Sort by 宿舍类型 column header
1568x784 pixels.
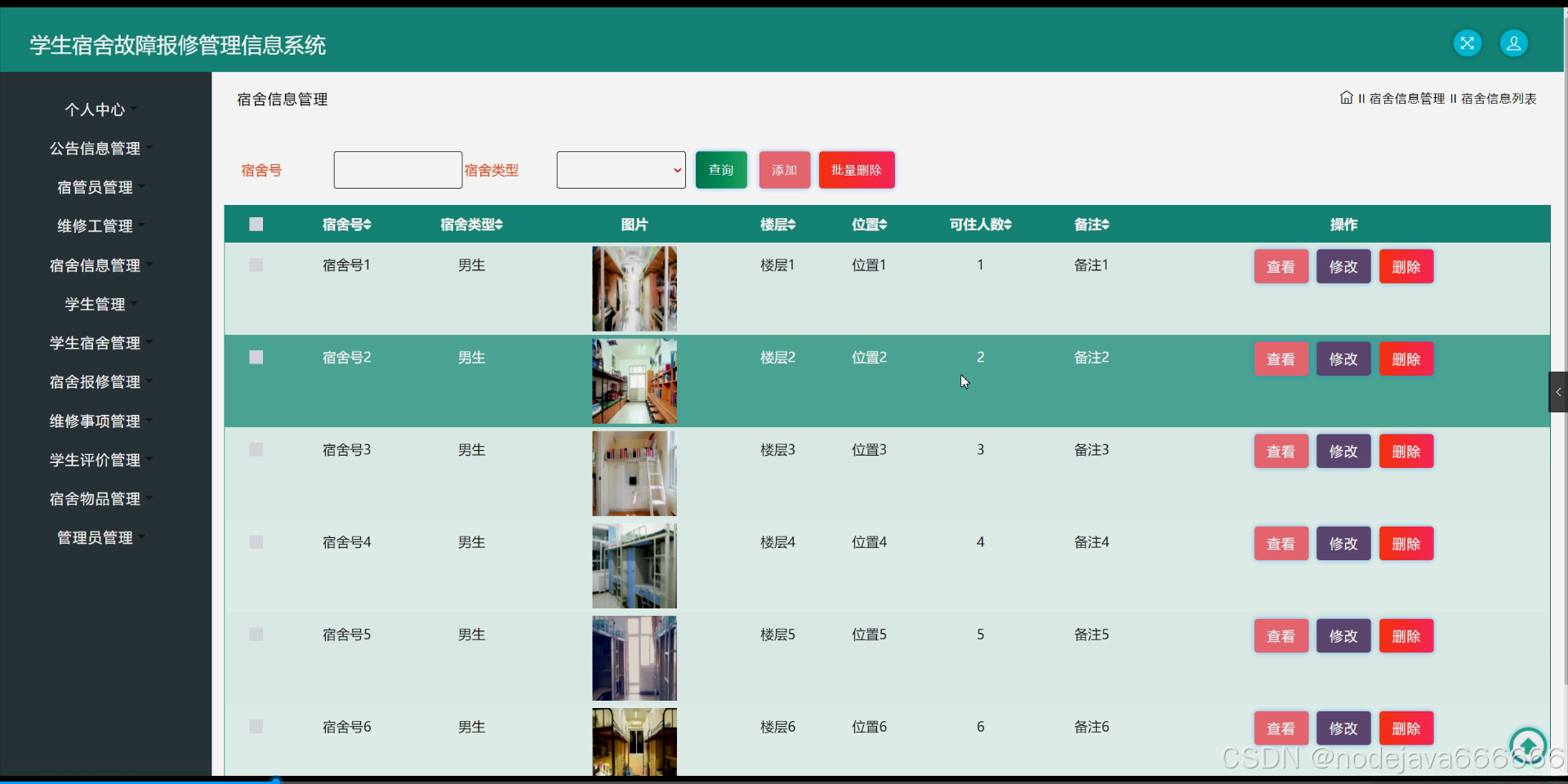tap(471, 225)
